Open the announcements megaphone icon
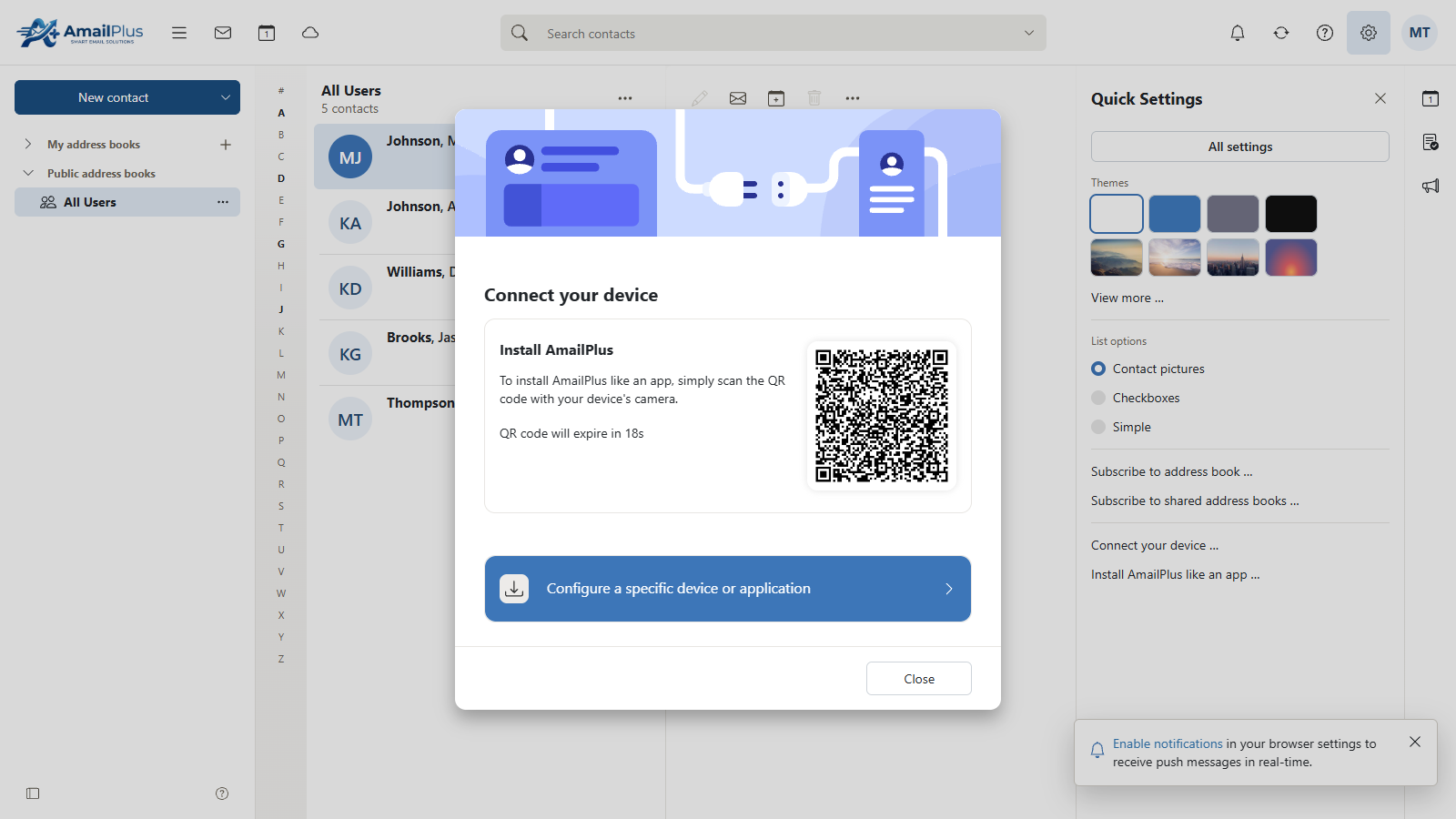The height and width of the screenshot is (819, 1456). [1431, 186]
